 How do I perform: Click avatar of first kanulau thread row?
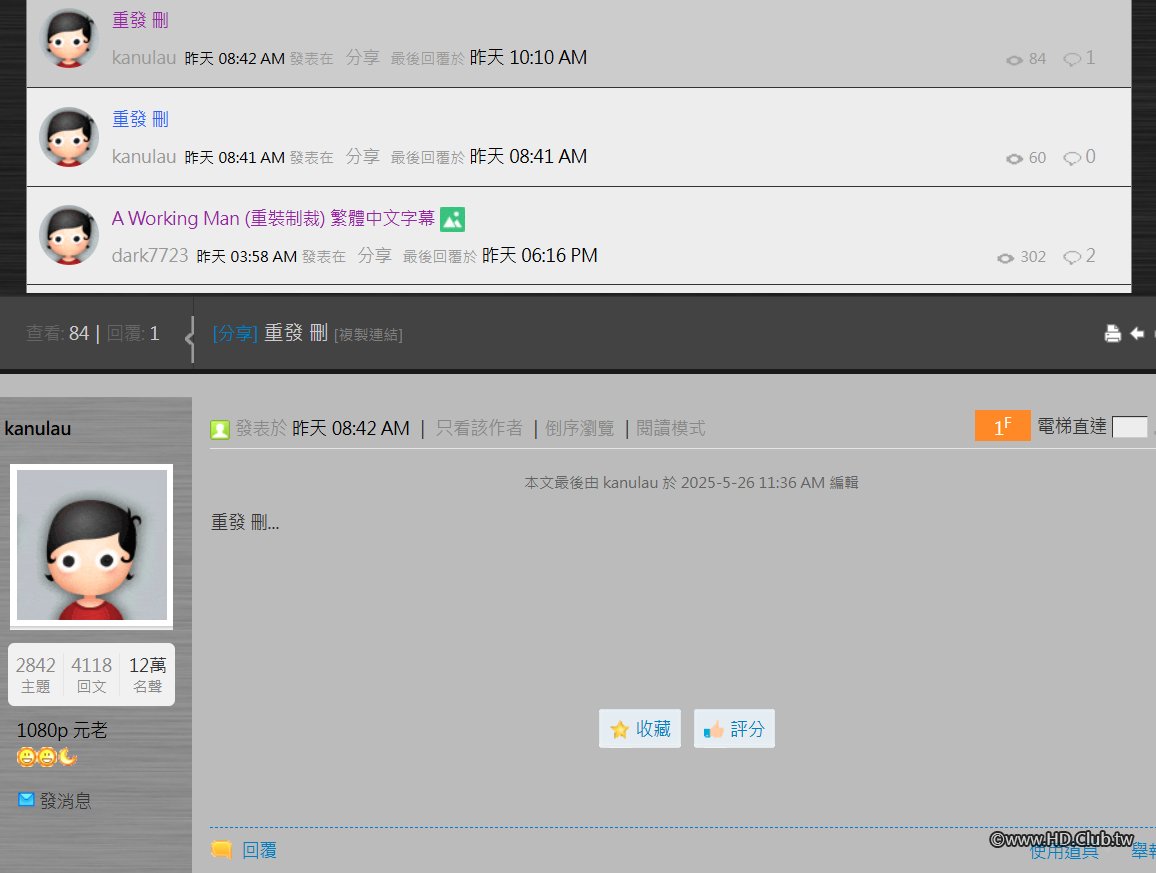point(69,38)
